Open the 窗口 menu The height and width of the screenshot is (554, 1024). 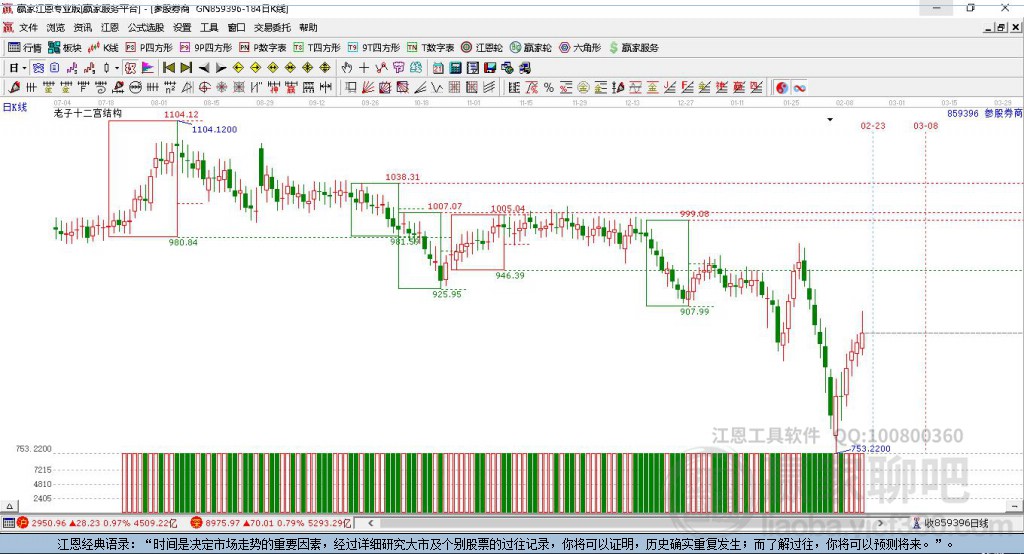pos(236,27)
